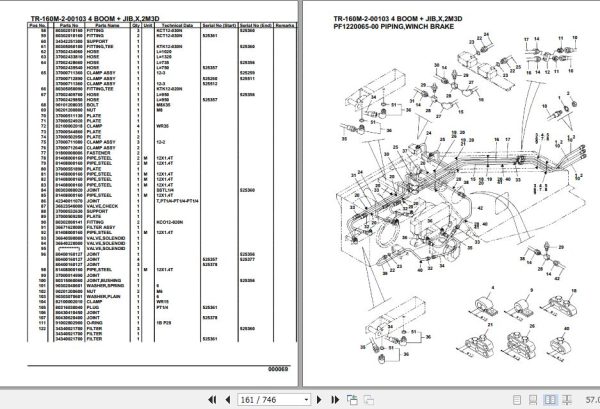Select the 'PLUG' parts name cell

click(x=93, y=307)
